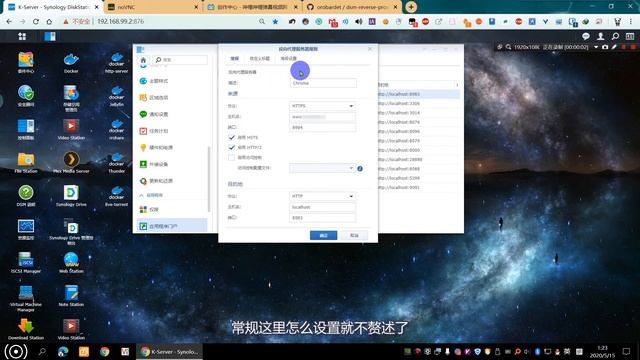Click info icon beside access control profile
640x360 pixels.
tap(360, 168)
